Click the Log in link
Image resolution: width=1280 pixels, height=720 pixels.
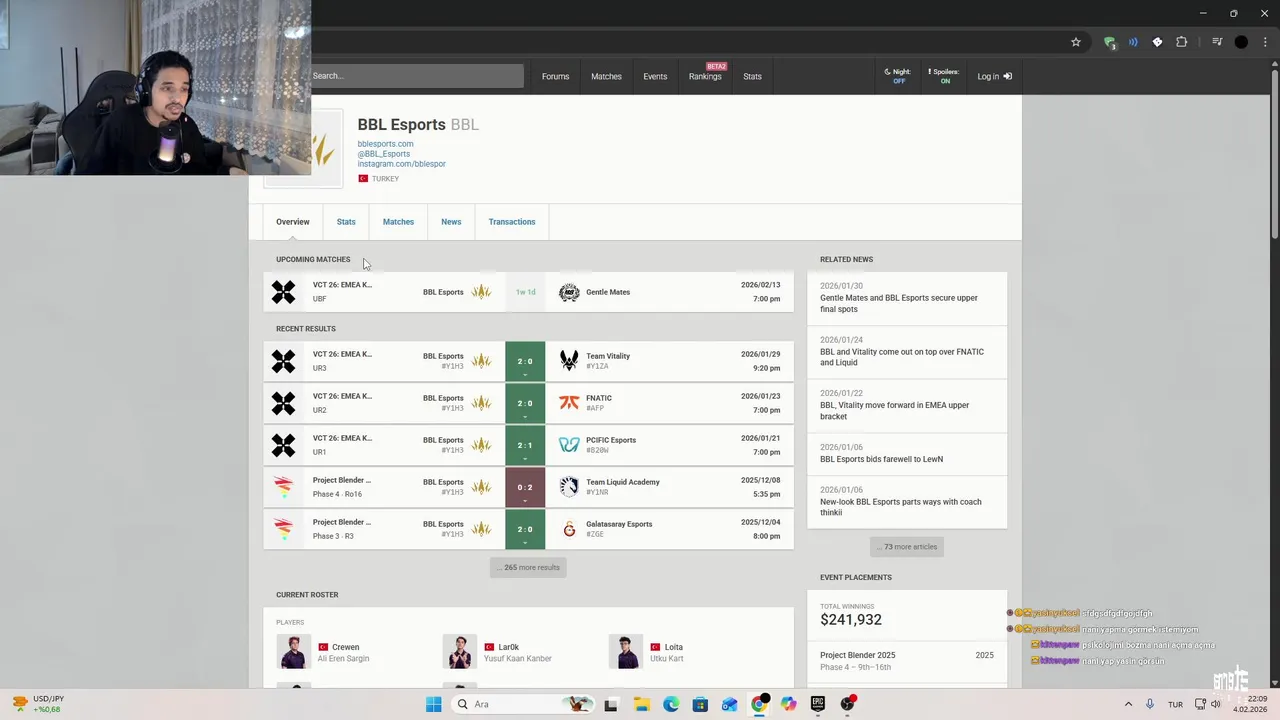coord(994,76)
